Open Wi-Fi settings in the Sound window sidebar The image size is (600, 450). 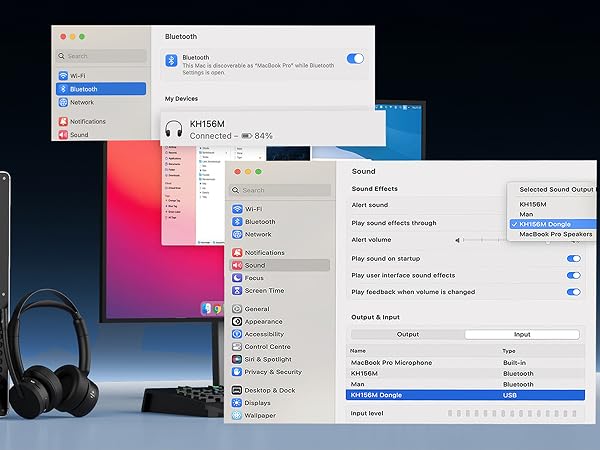(x=248, y=209)
